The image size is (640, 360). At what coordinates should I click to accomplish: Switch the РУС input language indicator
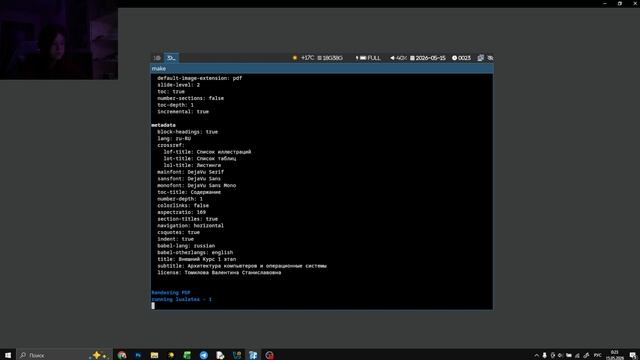tap(598, 356)
